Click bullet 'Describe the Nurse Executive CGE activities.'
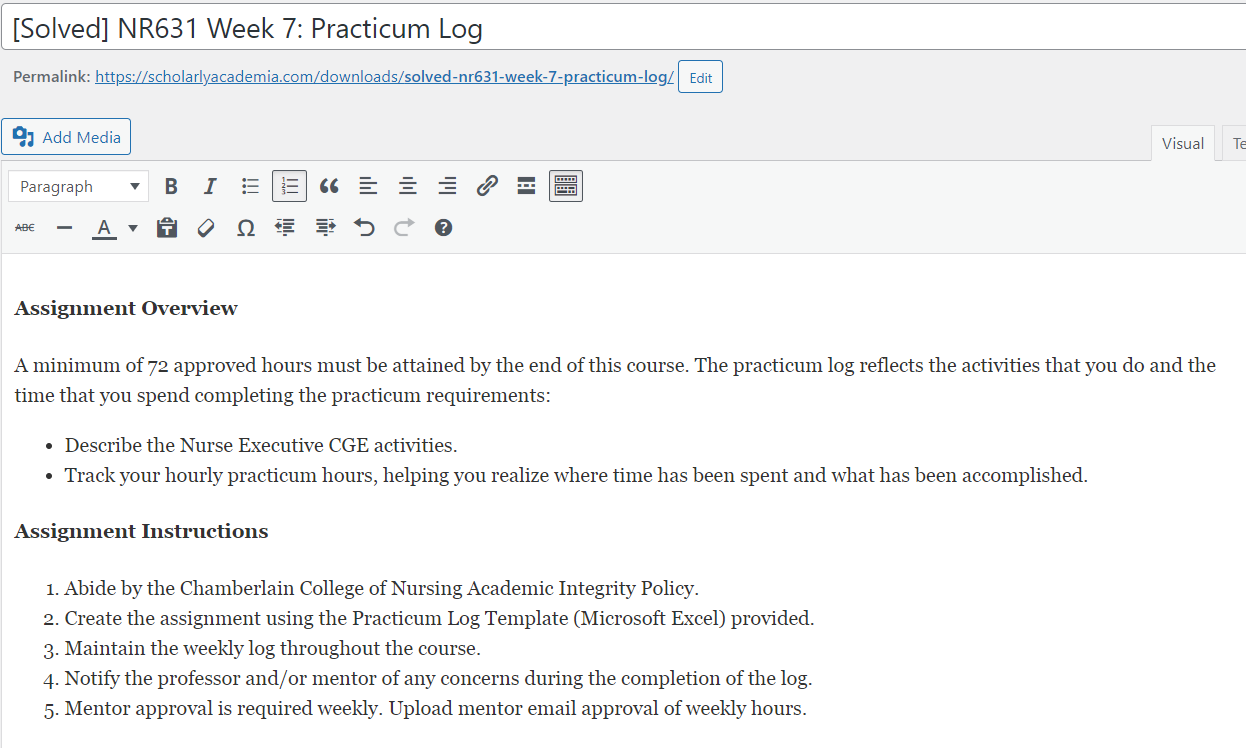1246x748 pixels. 261,446
